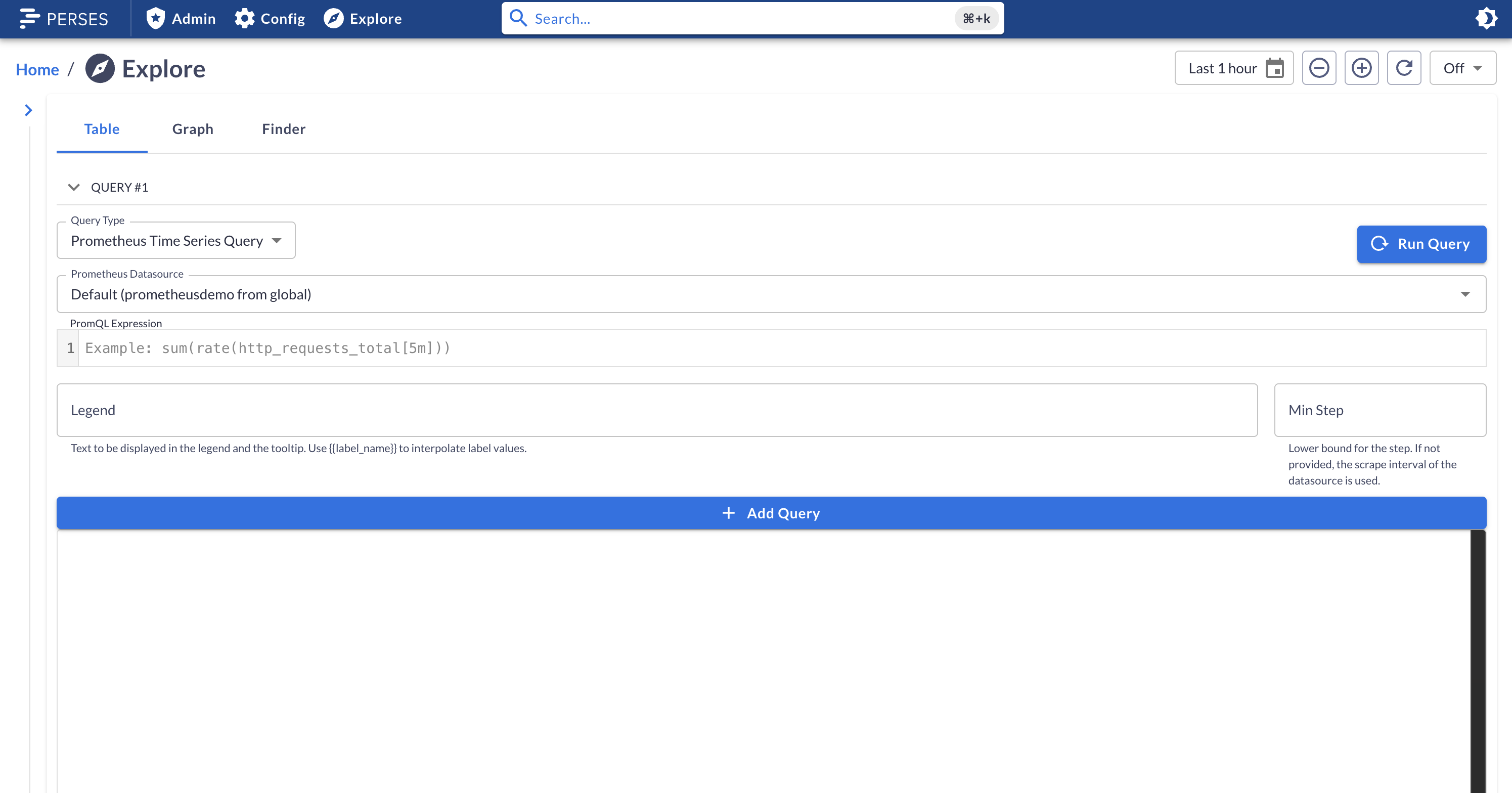Image resolution: width=1512 pixels, height=793 pixels.
Task: Open the Prometheus Datasource dropdown
Action: pos(771,294)
